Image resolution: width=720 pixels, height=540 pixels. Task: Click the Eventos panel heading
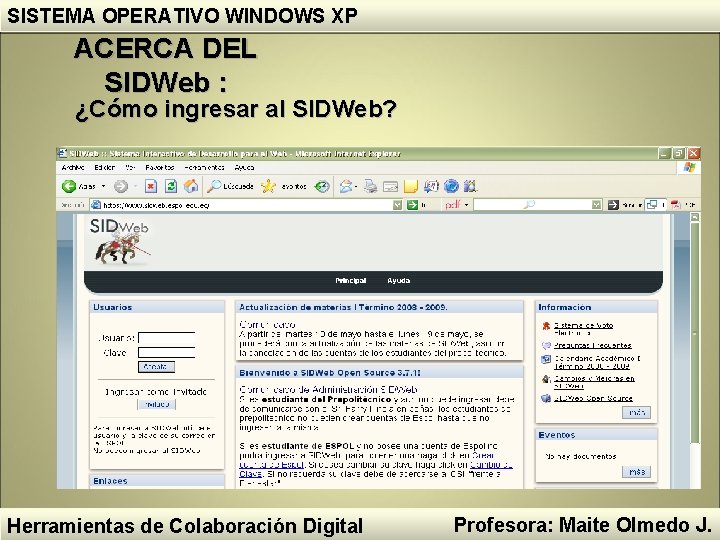[x=557, y=434]
